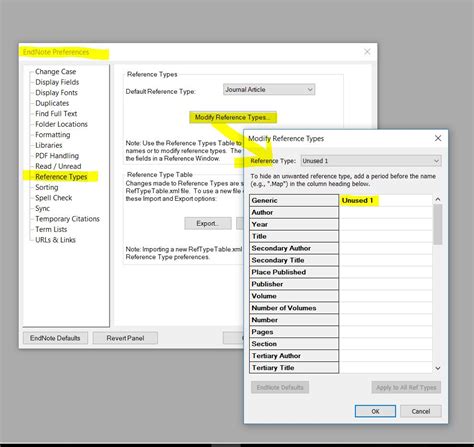
Task: Select Read / Unread item
Action: [58, 166]
